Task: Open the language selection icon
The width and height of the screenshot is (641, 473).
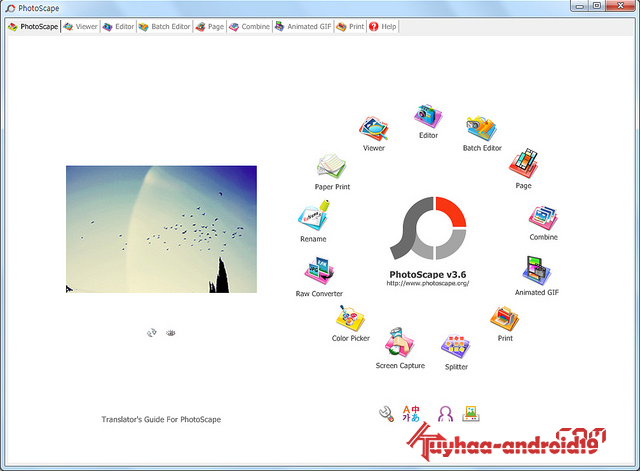Action: point(411,413)
